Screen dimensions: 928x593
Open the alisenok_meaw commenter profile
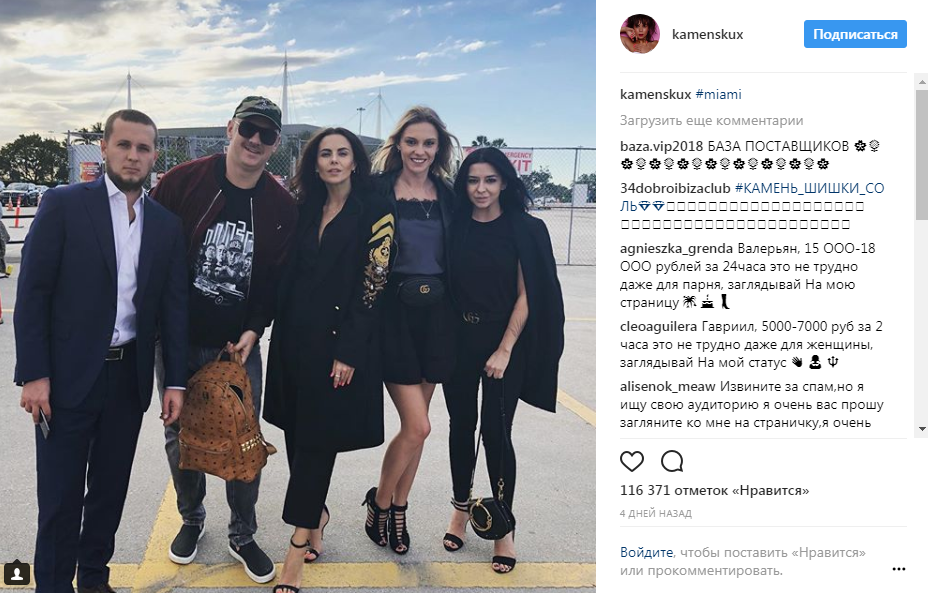668,387
